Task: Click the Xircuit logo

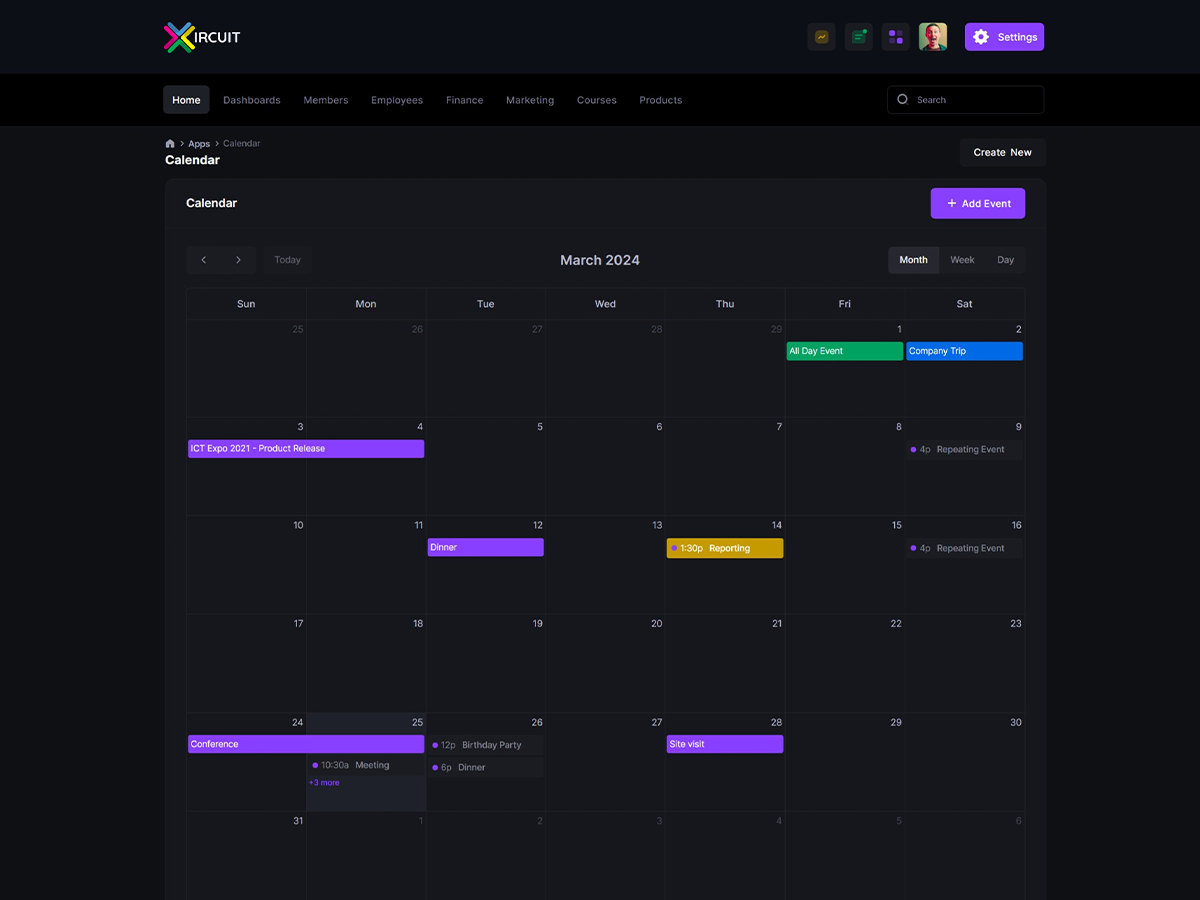Action: pos(202,37)
